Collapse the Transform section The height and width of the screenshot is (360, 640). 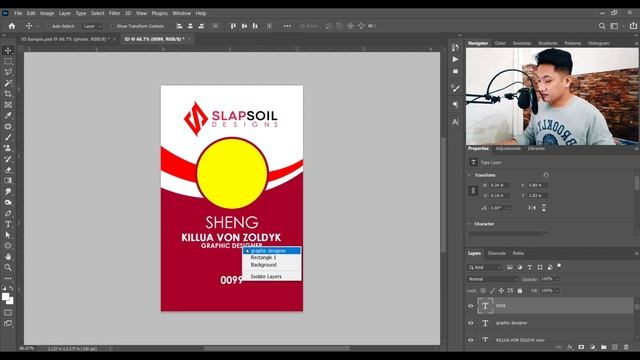coord(469,175)
